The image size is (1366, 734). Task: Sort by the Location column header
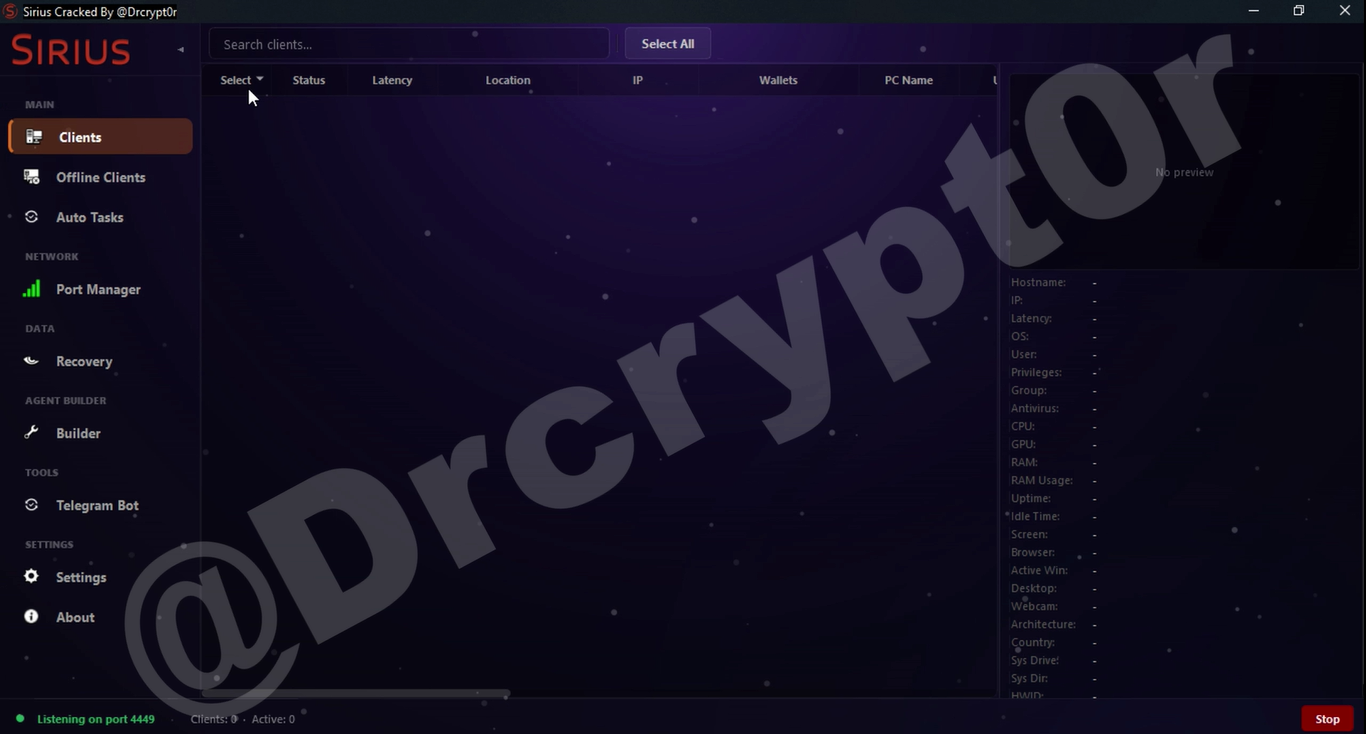click(x=508, y=80)
